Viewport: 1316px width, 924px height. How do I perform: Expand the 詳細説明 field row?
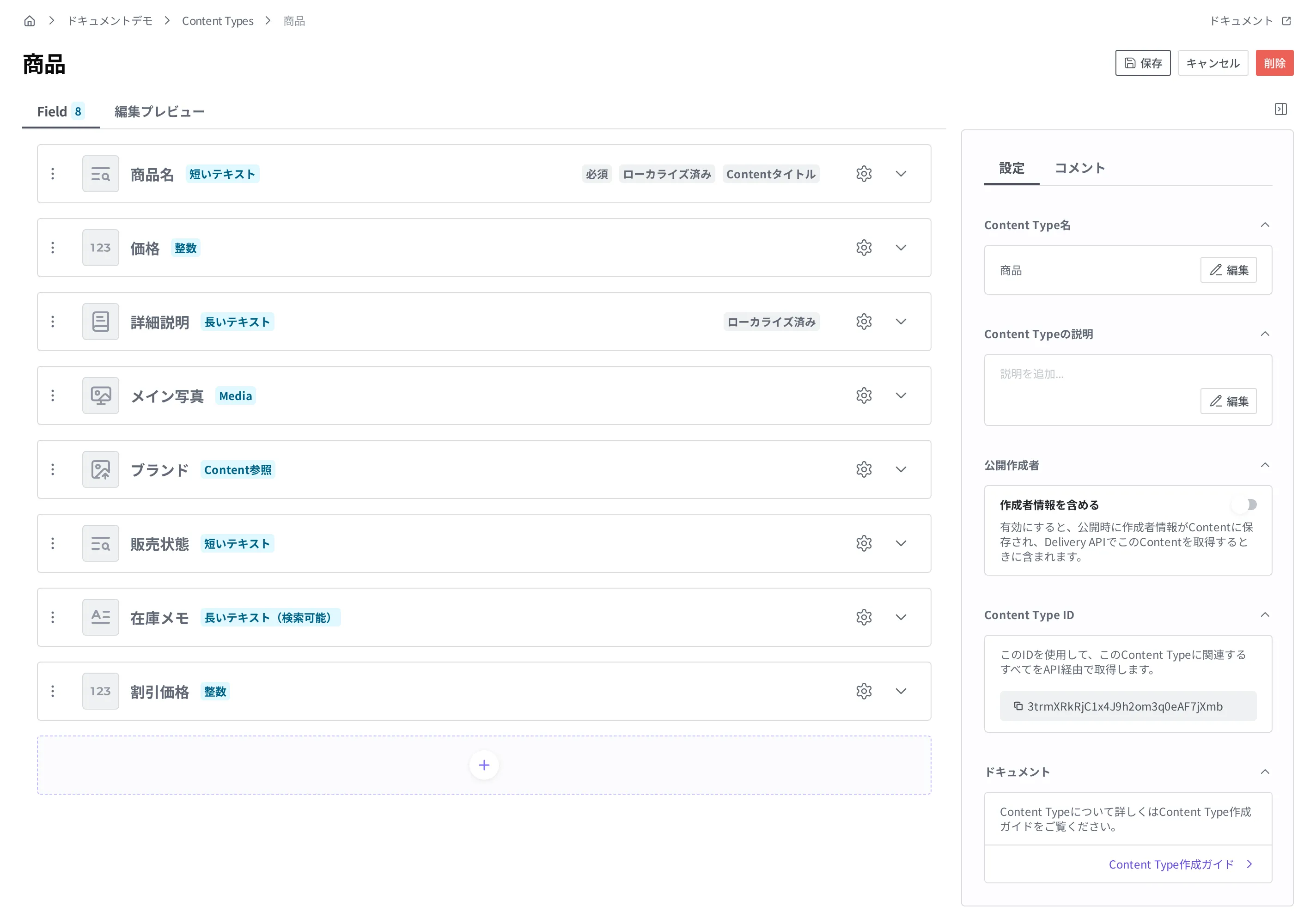coord(901,322)
